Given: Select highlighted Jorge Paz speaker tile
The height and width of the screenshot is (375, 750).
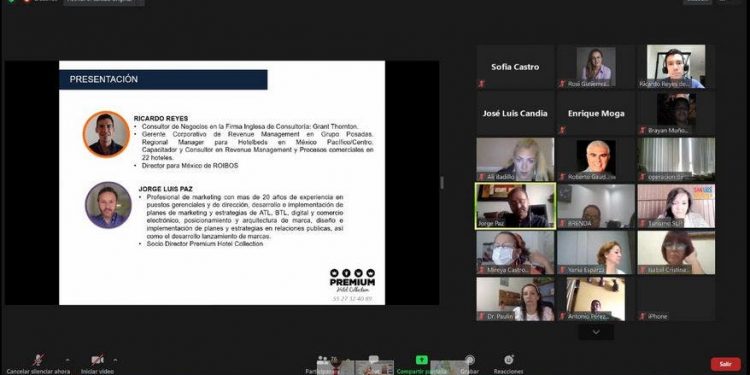Looking at the screenshot, I should (515, 206).
